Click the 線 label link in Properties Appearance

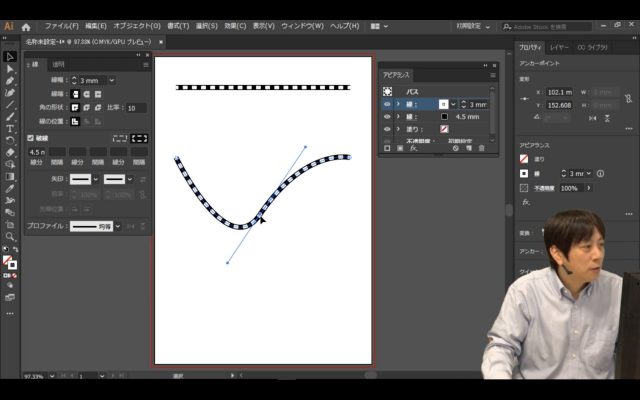click(x=537, y=173)
